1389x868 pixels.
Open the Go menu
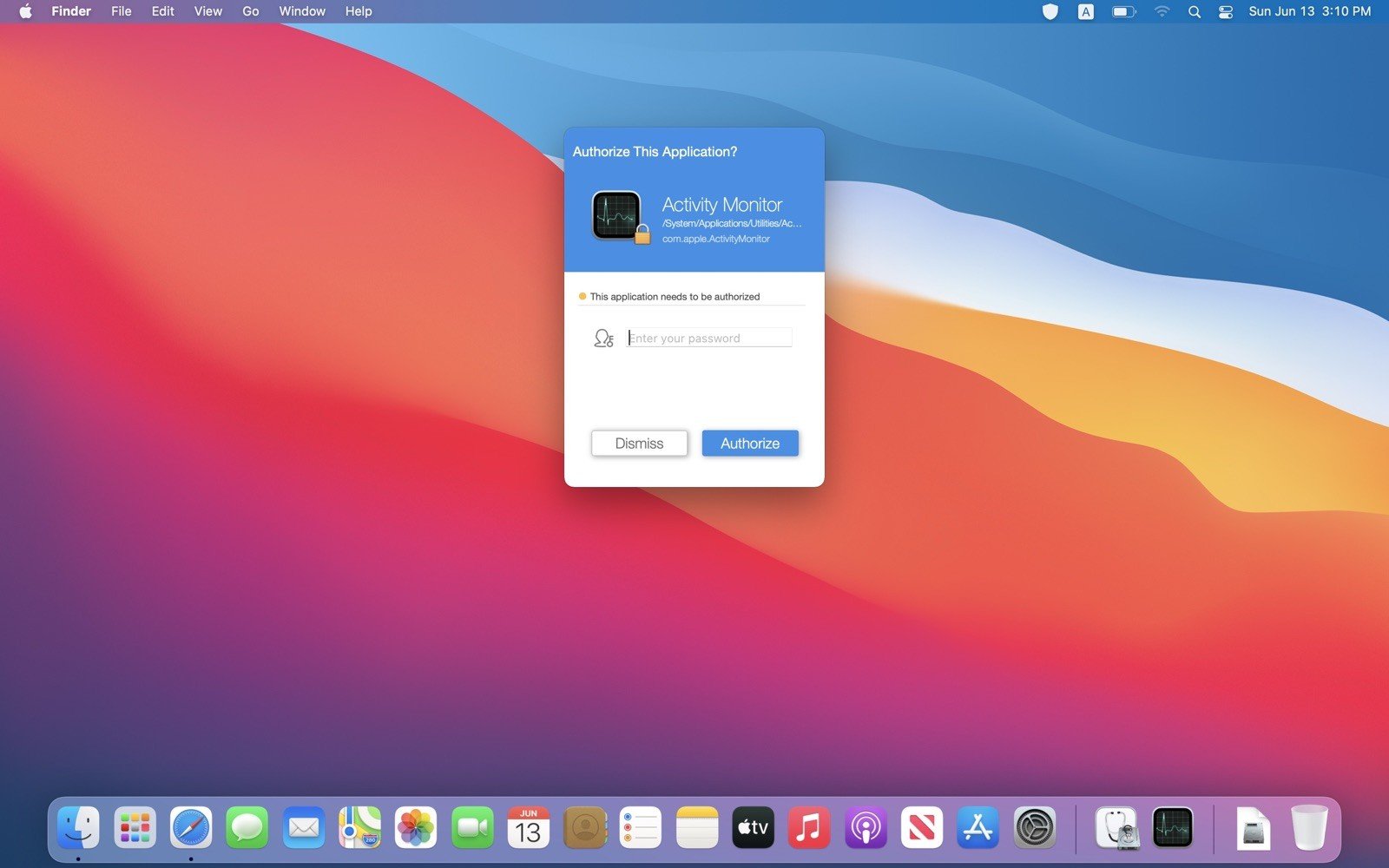tap(250, 11)
